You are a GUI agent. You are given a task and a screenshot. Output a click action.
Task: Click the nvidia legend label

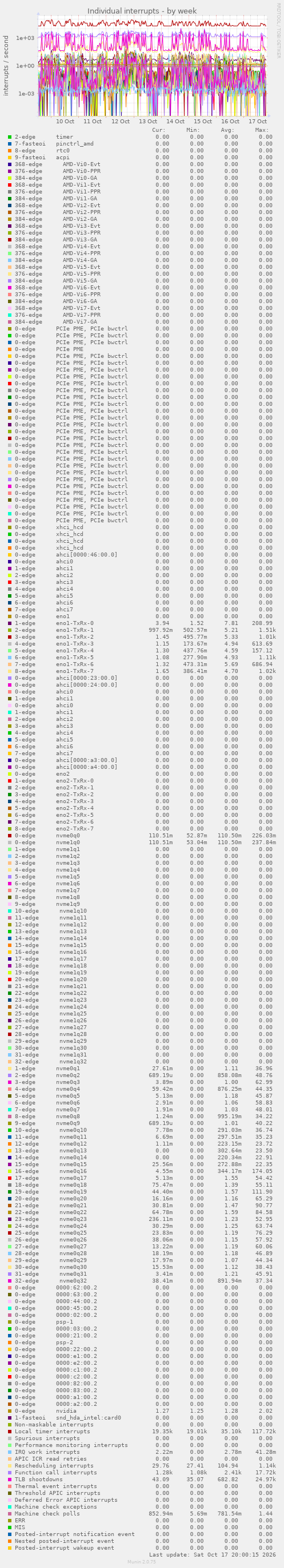point(66,1411)
